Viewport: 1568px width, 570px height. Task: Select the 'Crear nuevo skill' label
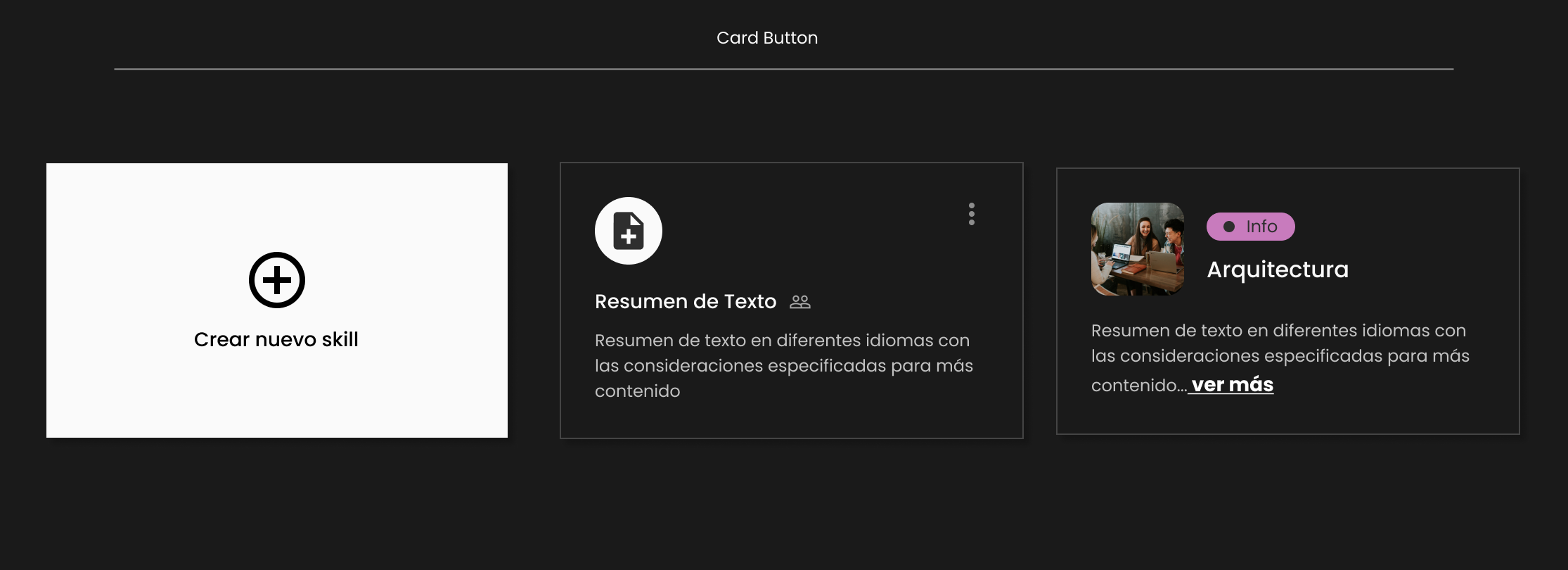pos(276,339)
